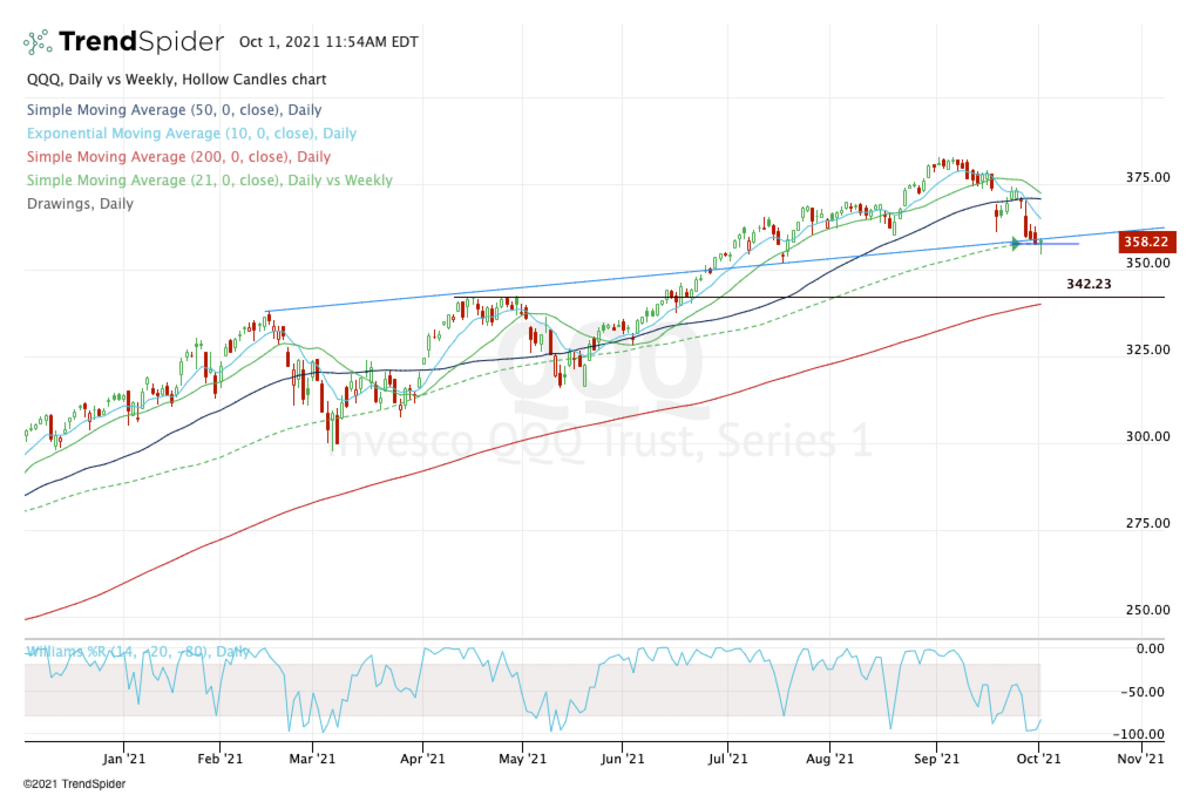Click the Feb '21 date axis label
Image resolution: width=1200 pixels, height=795 pixels.
click(x=220, y=759)
